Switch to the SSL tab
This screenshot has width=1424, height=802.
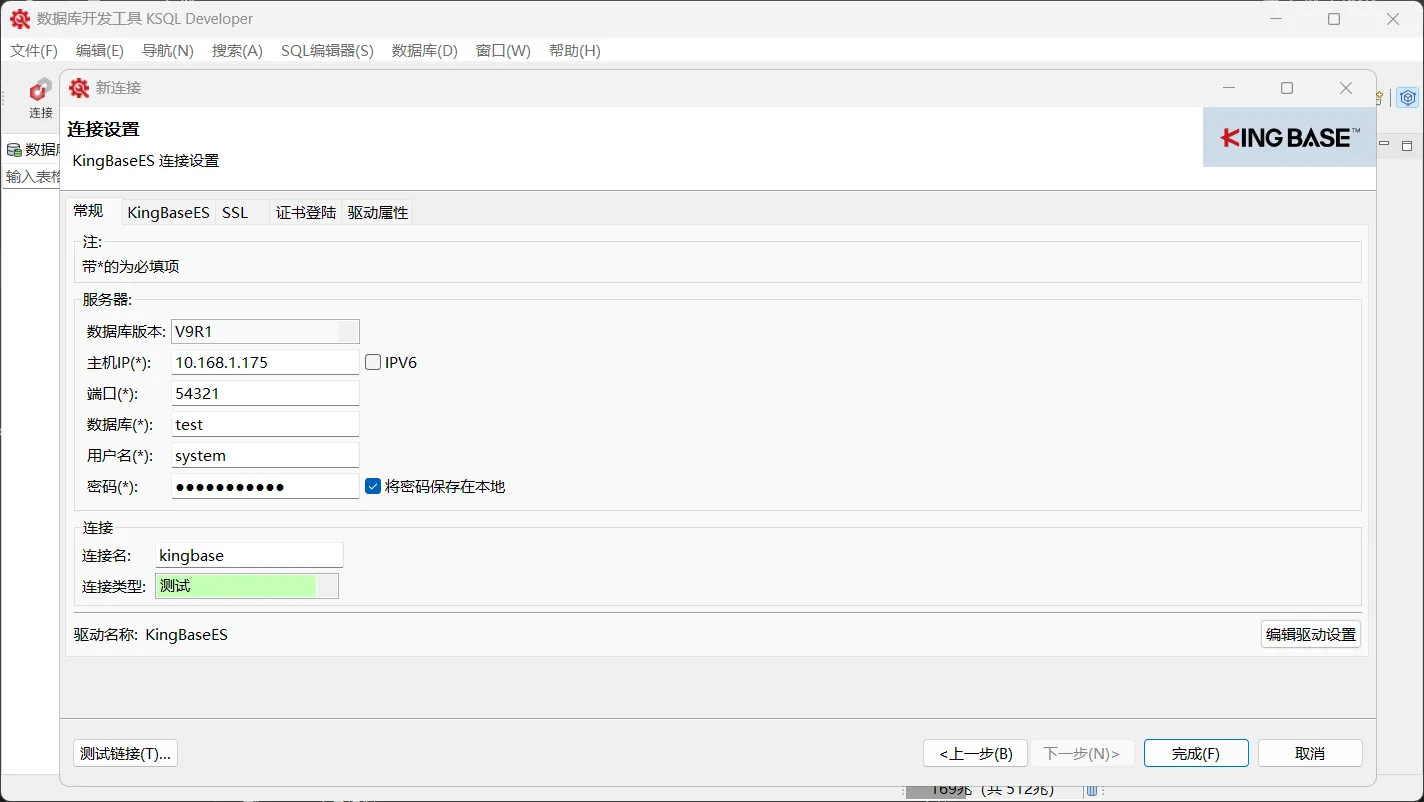(234, 212)
